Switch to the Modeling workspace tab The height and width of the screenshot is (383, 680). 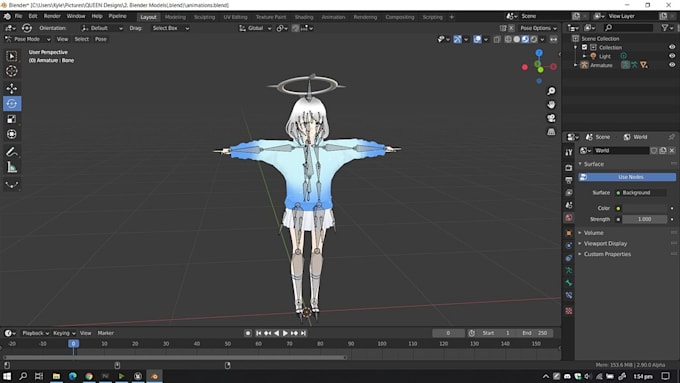[x=175, y=17]
